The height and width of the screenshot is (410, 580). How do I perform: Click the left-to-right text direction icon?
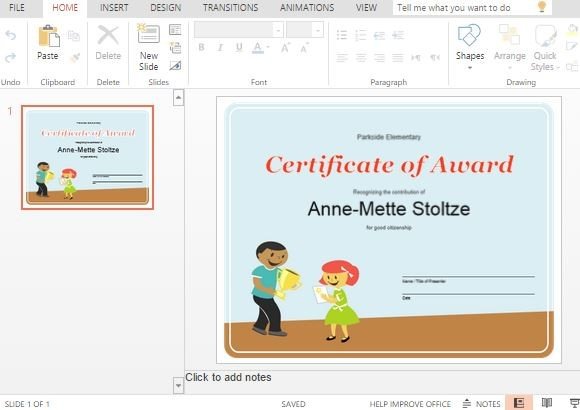click(416, 58)
